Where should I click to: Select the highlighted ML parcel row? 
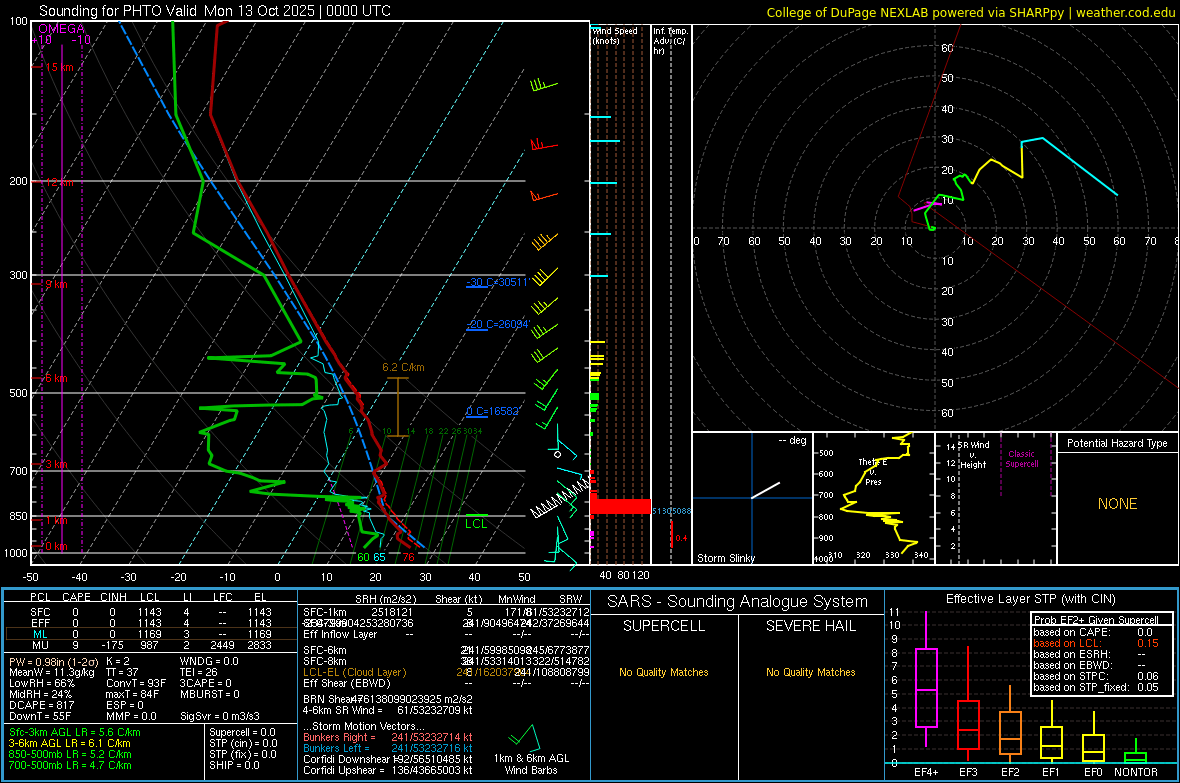[151, 634]
